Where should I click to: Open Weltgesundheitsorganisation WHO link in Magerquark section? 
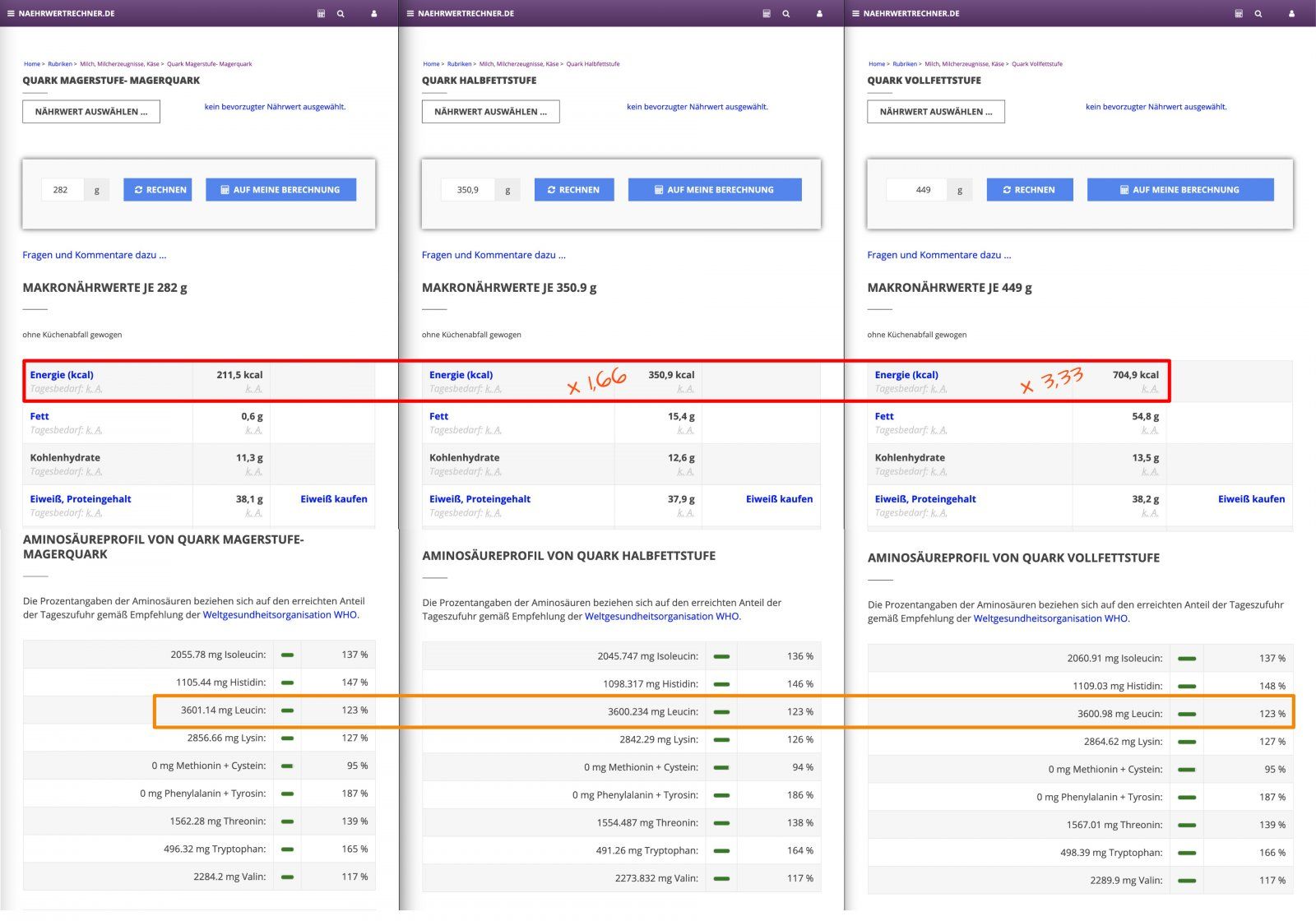pos(280,615)
